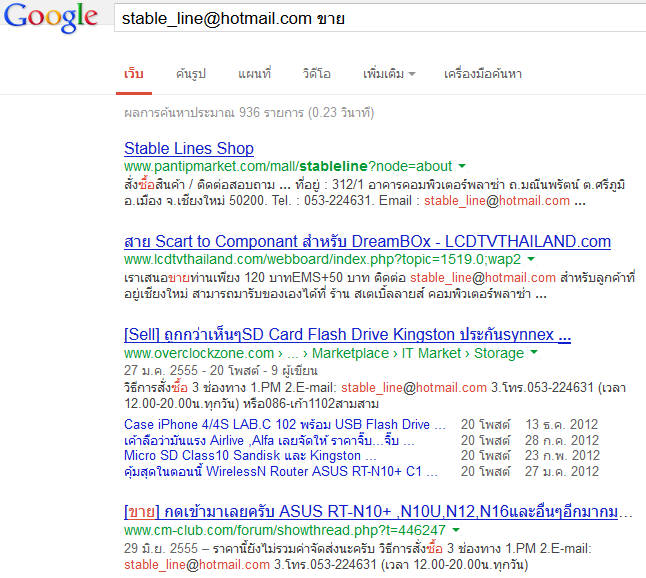
Task: Open WirelessN Router ASUS RT-N10+ C1 sublink
Action: click(281, 471)
